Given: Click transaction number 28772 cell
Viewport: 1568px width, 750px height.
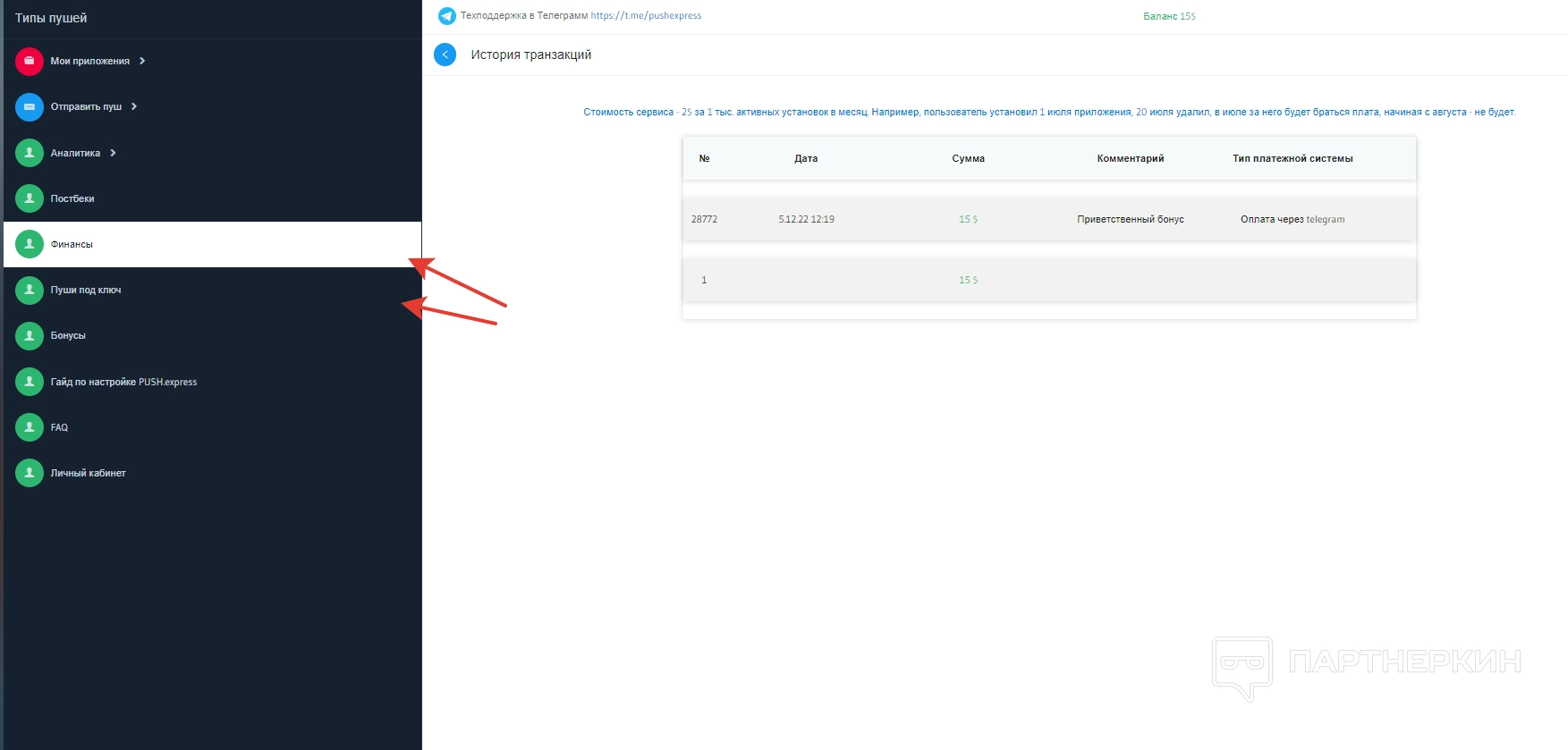Looking at the screenshot, I should tap(704, 219).
